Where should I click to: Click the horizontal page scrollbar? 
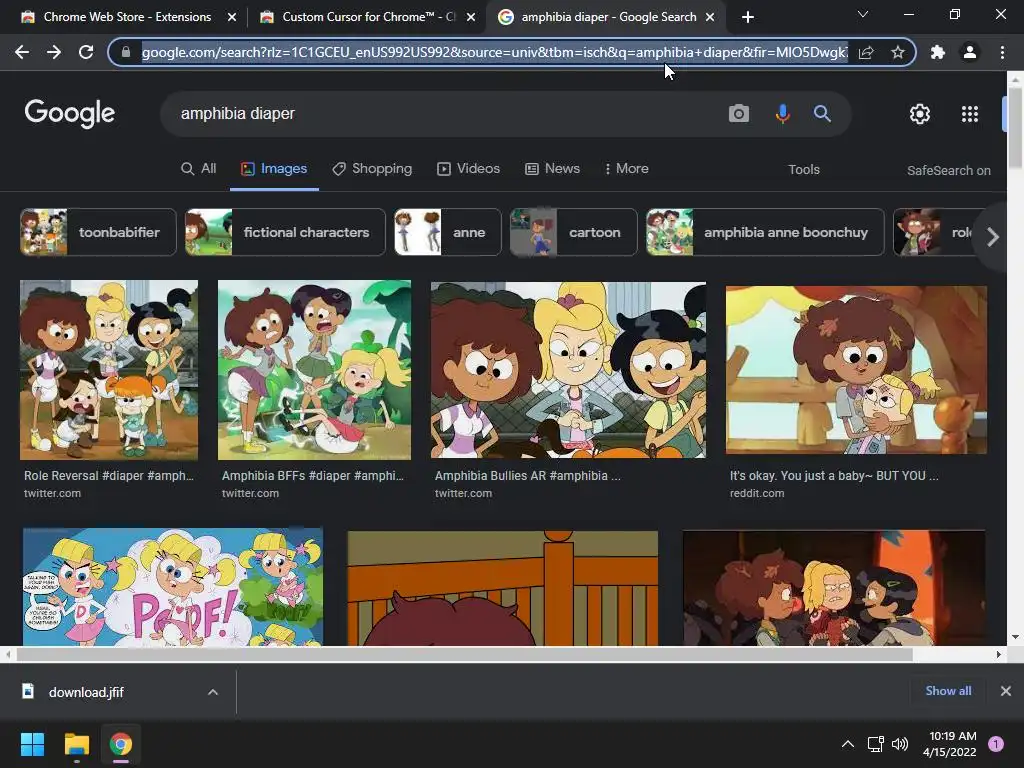pyautogui.click(x=464, y=654)
